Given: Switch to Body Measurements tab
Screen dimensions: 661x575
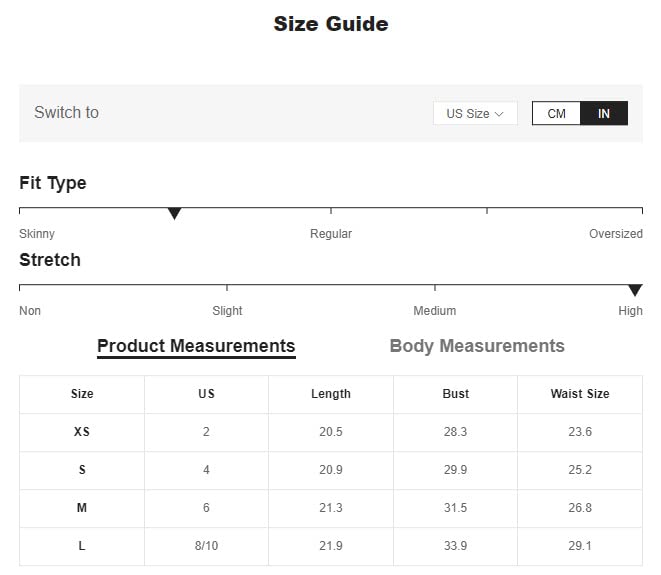Looking at the screenshot, I should (x=477, y=346).
